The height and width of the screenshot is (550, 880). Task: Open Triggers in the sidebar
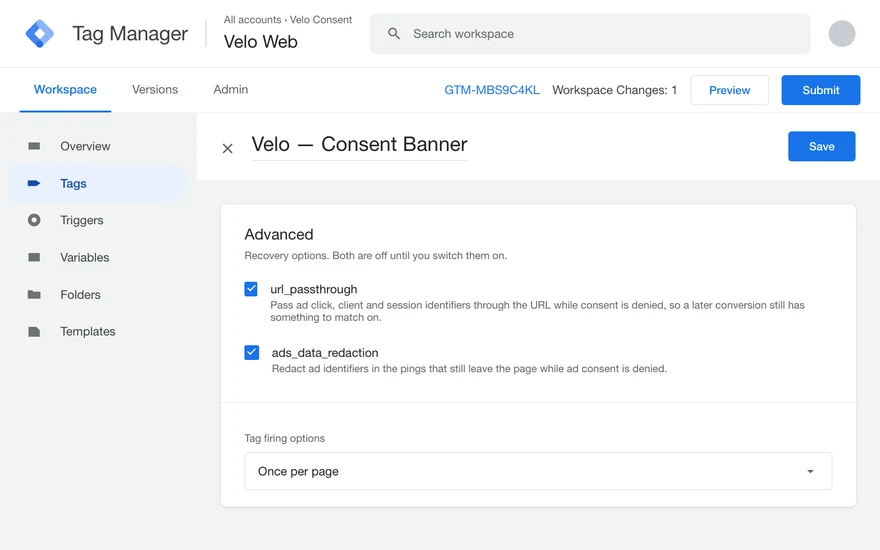point(98,221)
